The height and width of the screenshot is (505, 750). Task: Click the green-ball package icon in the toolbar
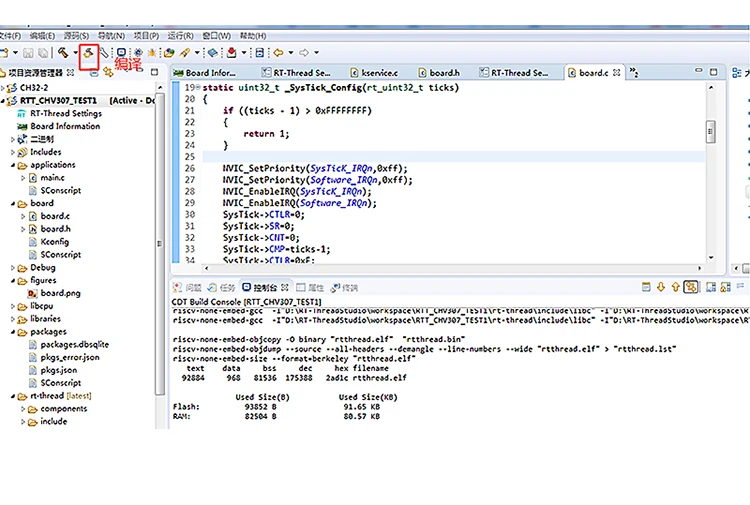pos(169,53)
